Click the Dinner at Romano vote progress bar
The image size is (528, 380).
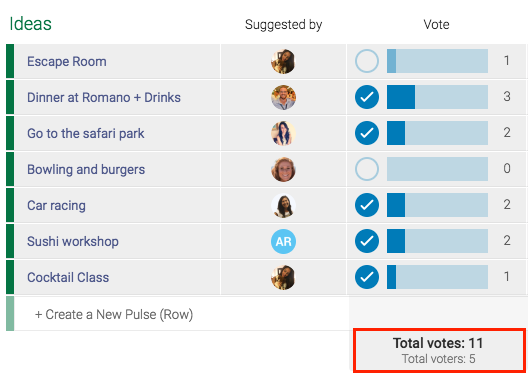437,97
